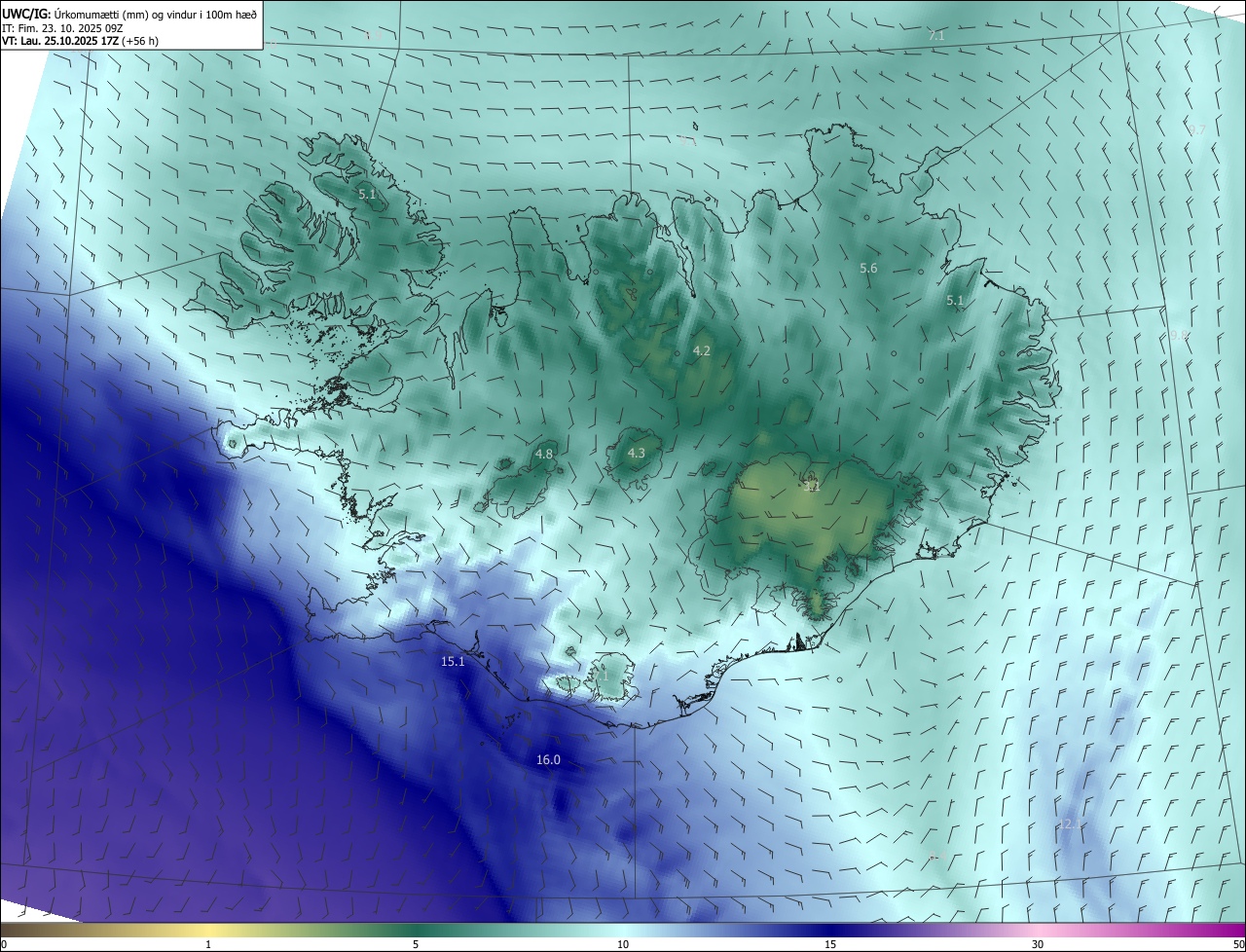Click the valid time line 'VT: Lau. 25.10.2025 17Z (+56 h)'

80,41
